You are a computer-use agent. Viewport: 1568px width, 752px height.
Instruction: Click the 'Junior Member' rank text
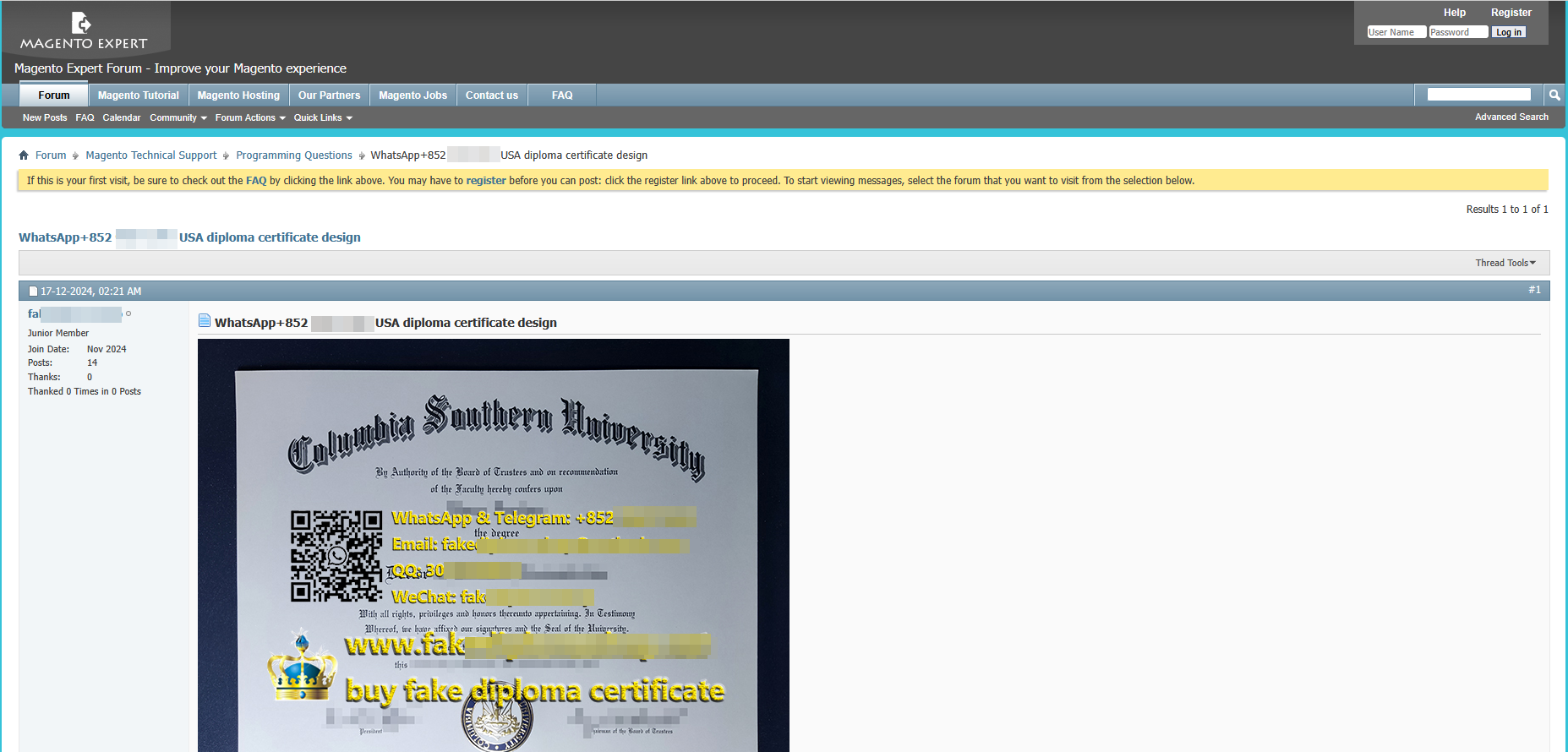click(58, 334)
